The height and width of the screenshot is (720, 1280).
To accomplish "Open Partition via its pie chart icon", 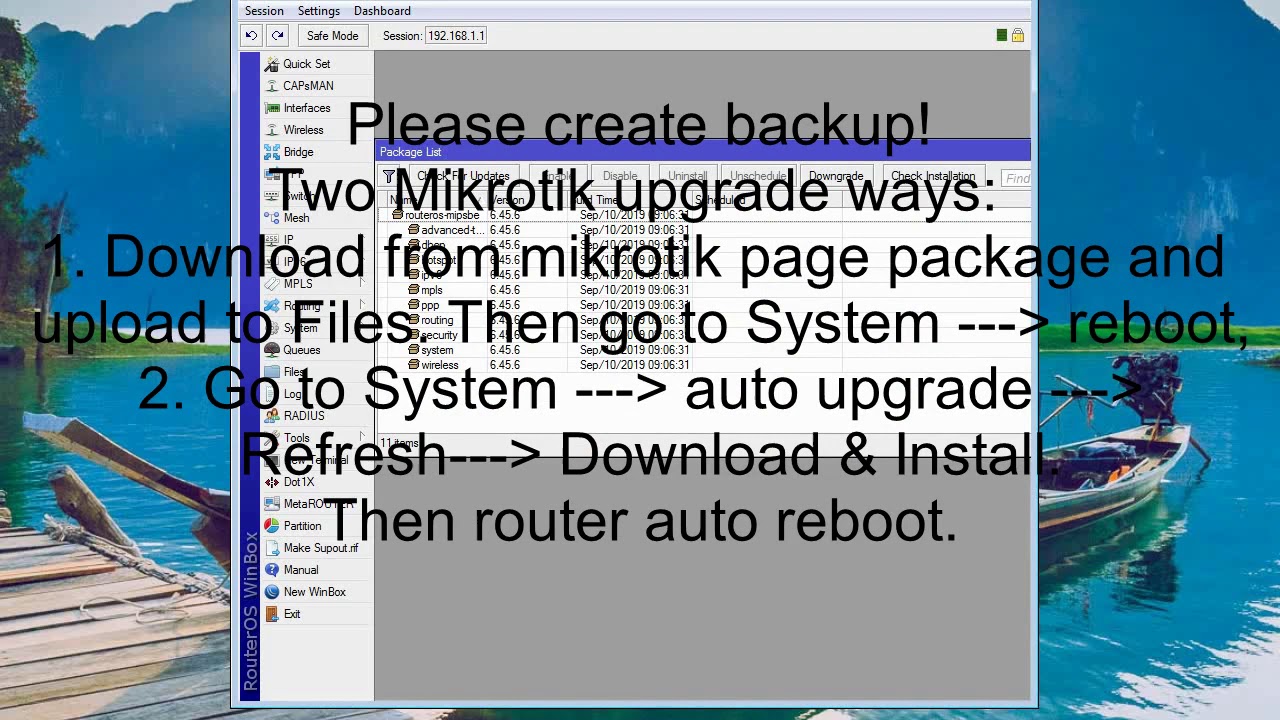I will point(271,526).
